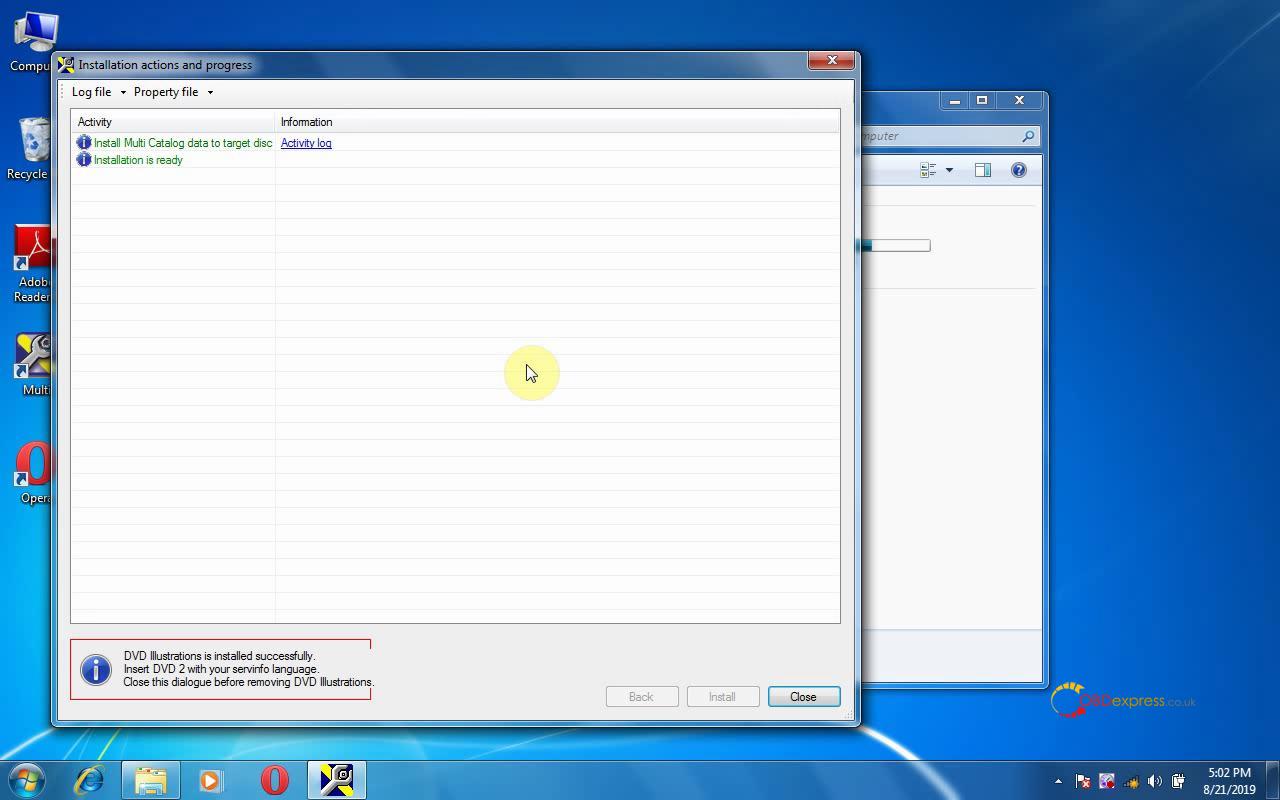Launch Opera browser from the taskbar
The height and width of the screenshot is (800, 1280).
pyautogui.click(x=274, y=779)
